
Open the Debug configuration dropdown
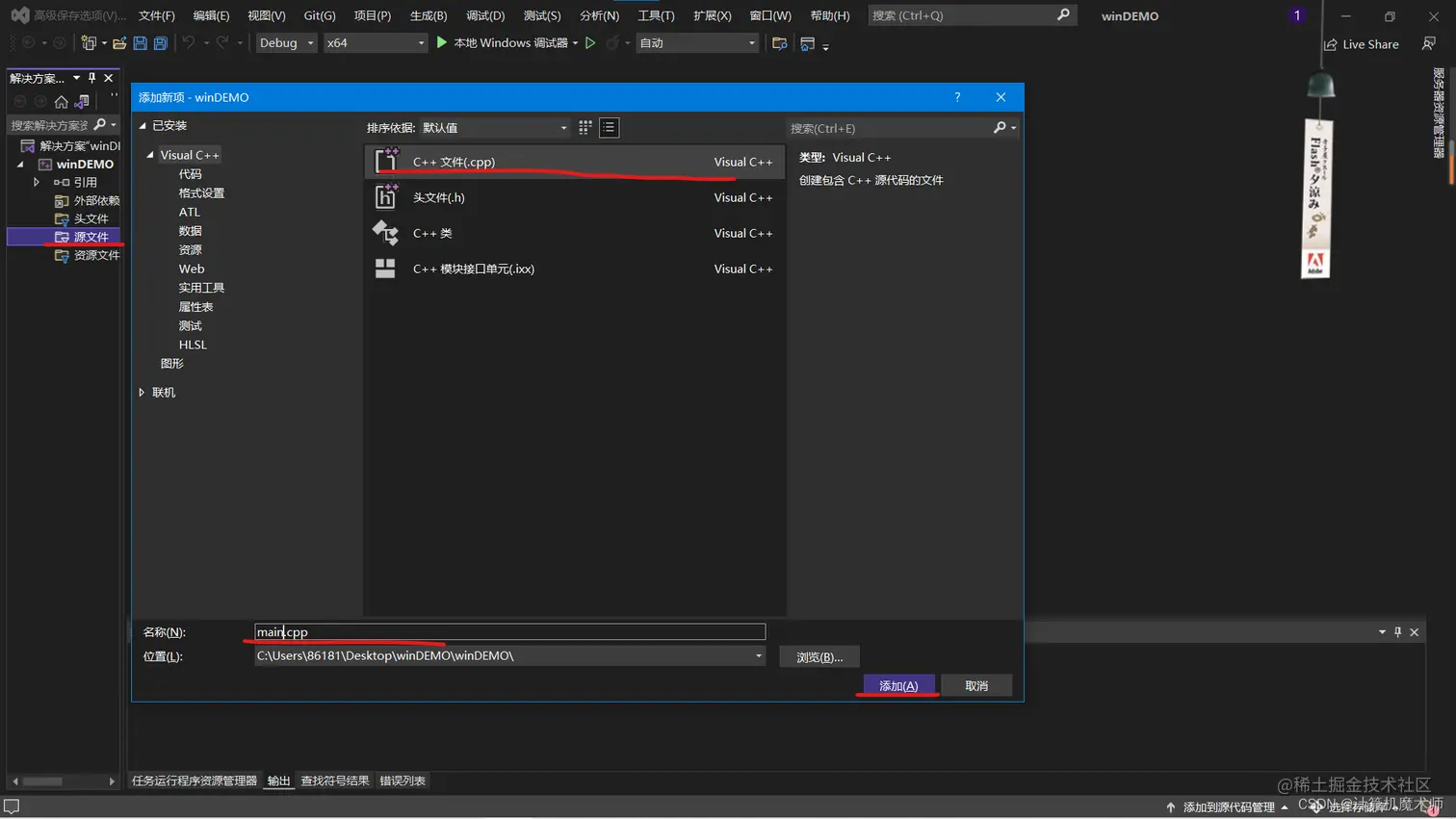pos(286,42)
